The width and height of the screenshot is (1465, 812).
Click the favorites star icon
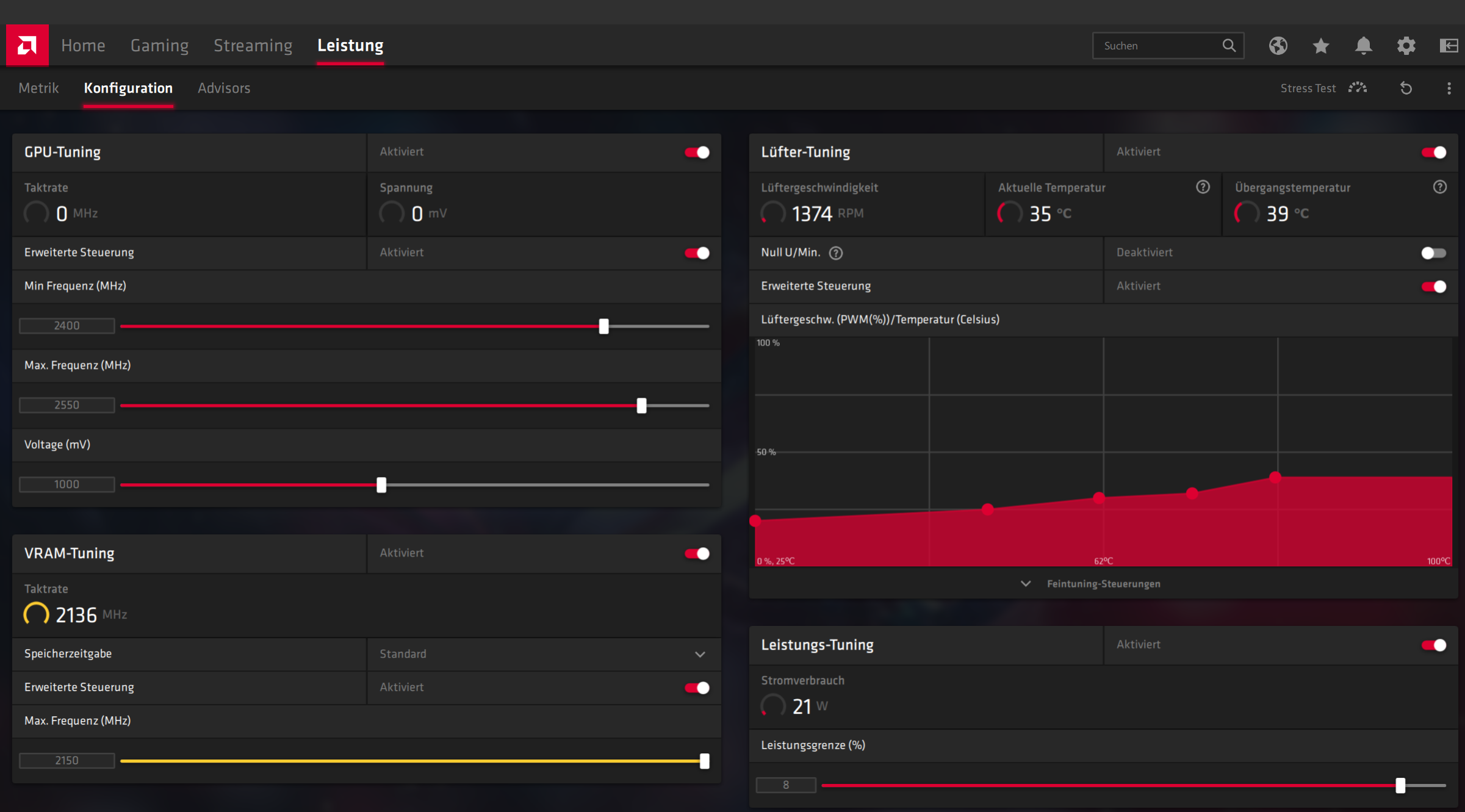pyautogui.click(x=1320, y=46)
